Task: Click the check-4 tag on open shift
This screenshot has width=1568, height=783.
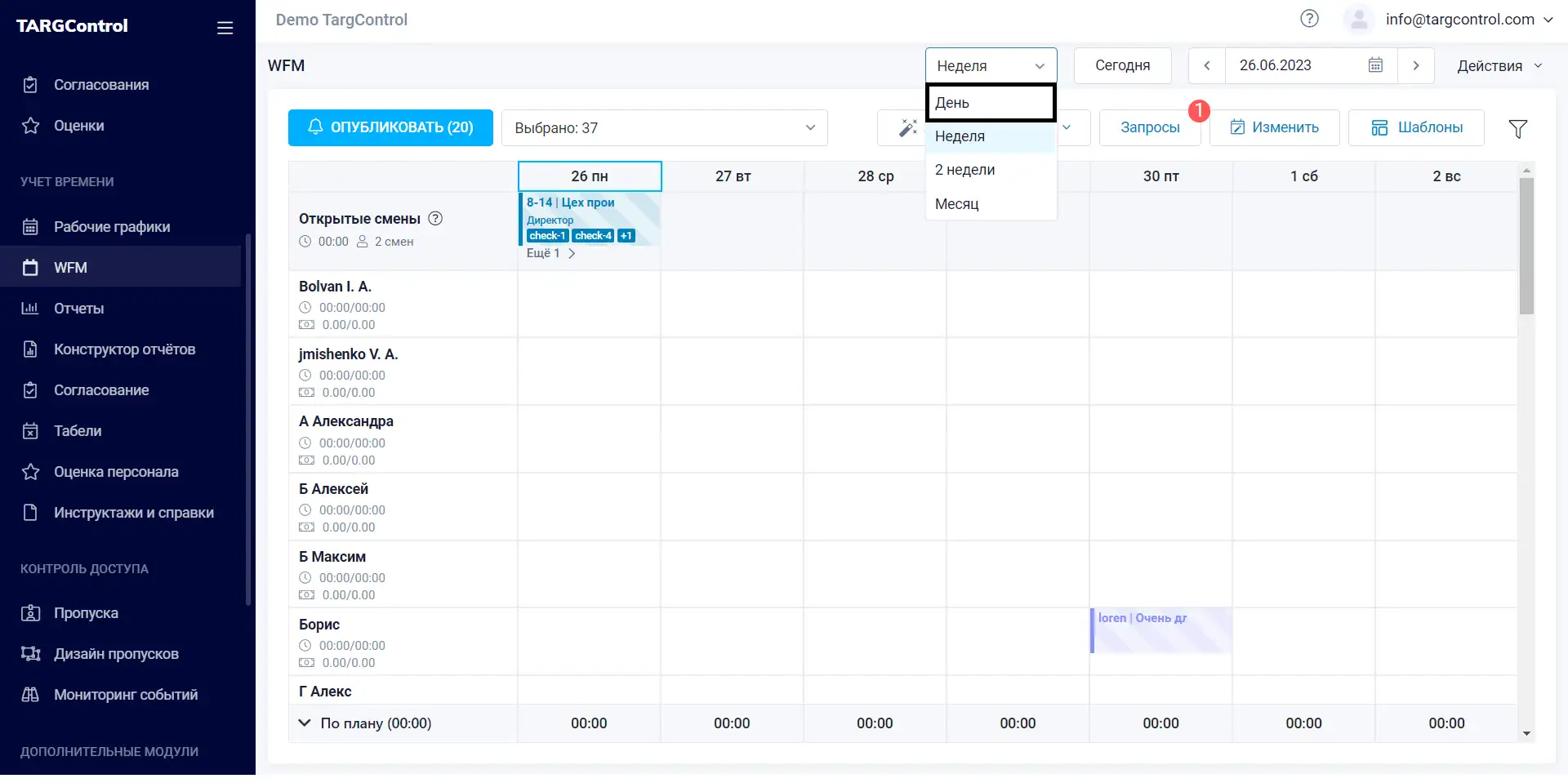Action: pos(593,236)
